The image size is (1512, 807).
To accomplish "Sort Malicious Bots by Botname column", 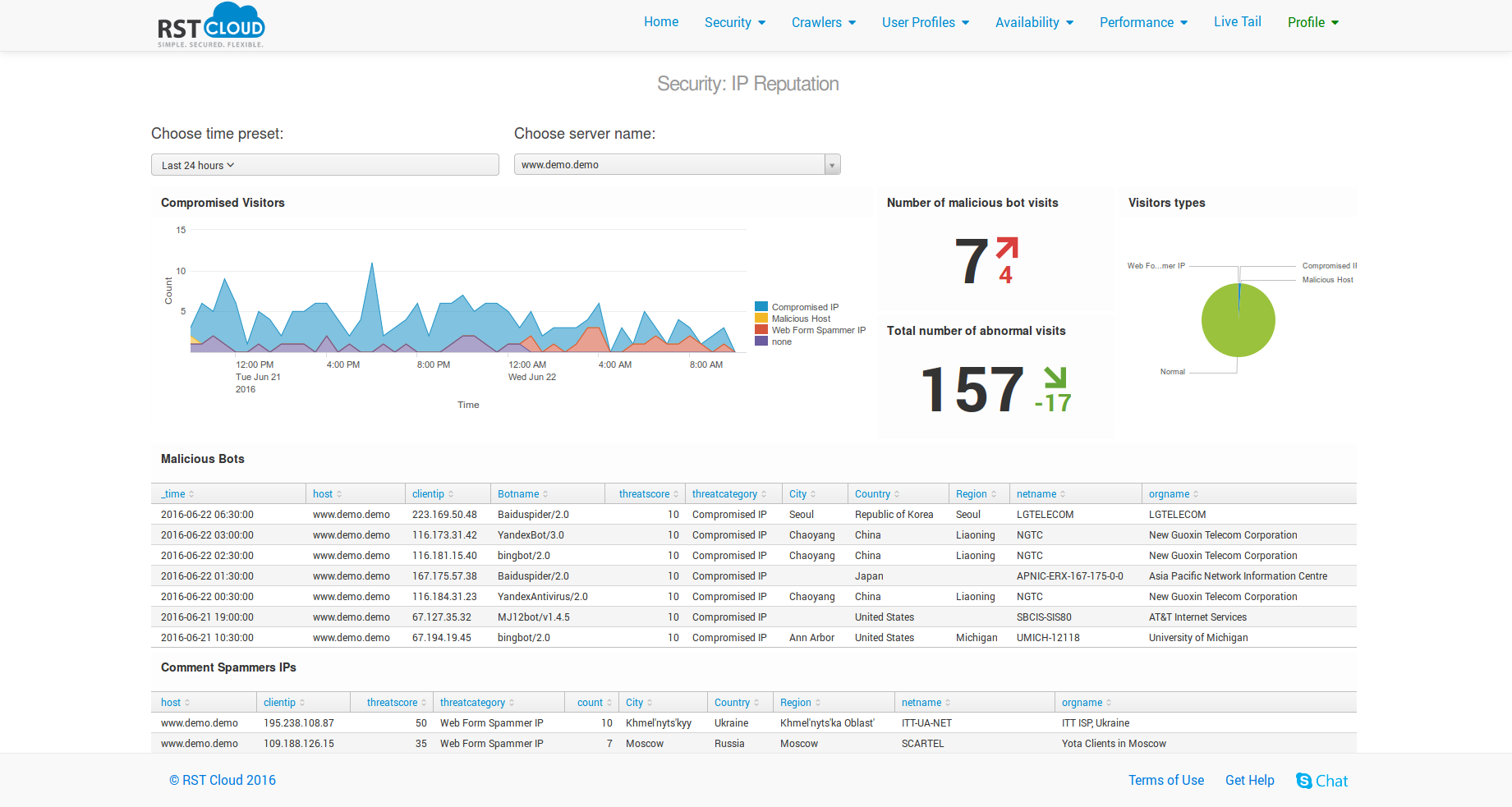I will 522,494.
